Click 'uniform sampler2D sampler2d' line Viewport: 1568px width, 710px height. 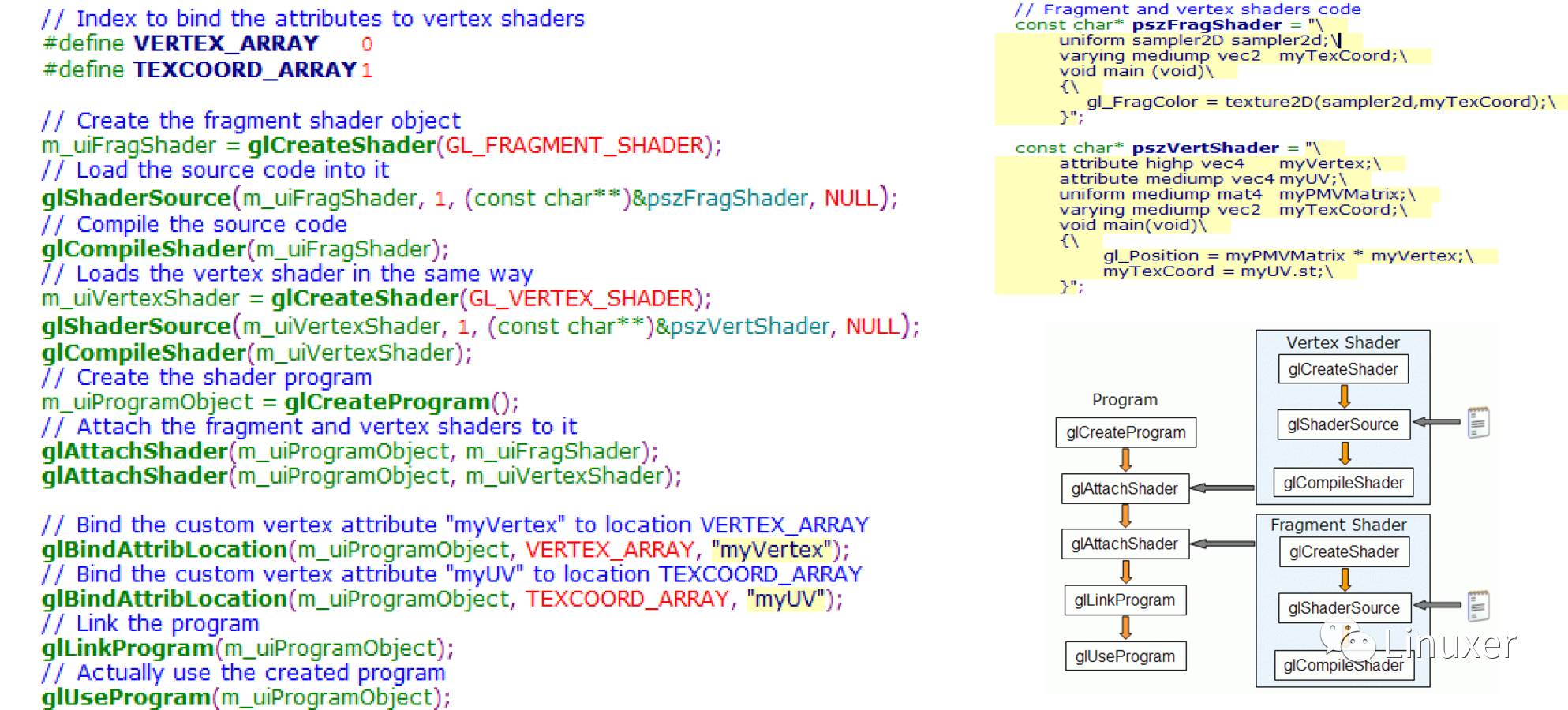click(x=1199, y=40)
